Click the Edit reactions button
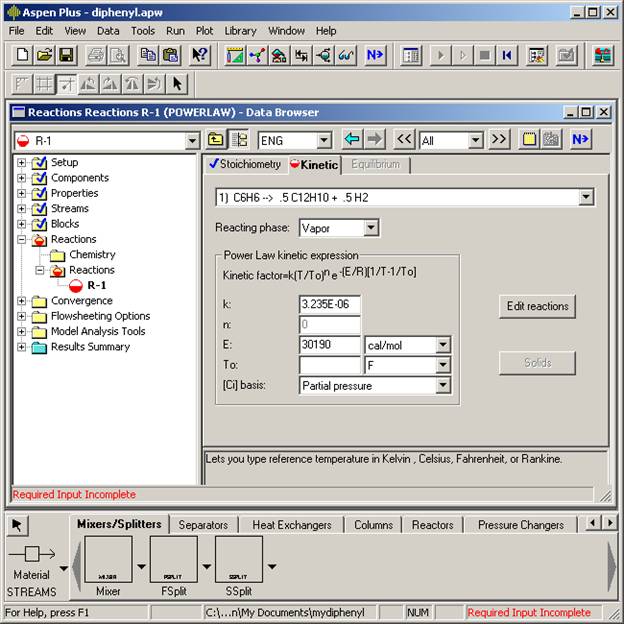The image size is (624, 624). pos(537,307)
